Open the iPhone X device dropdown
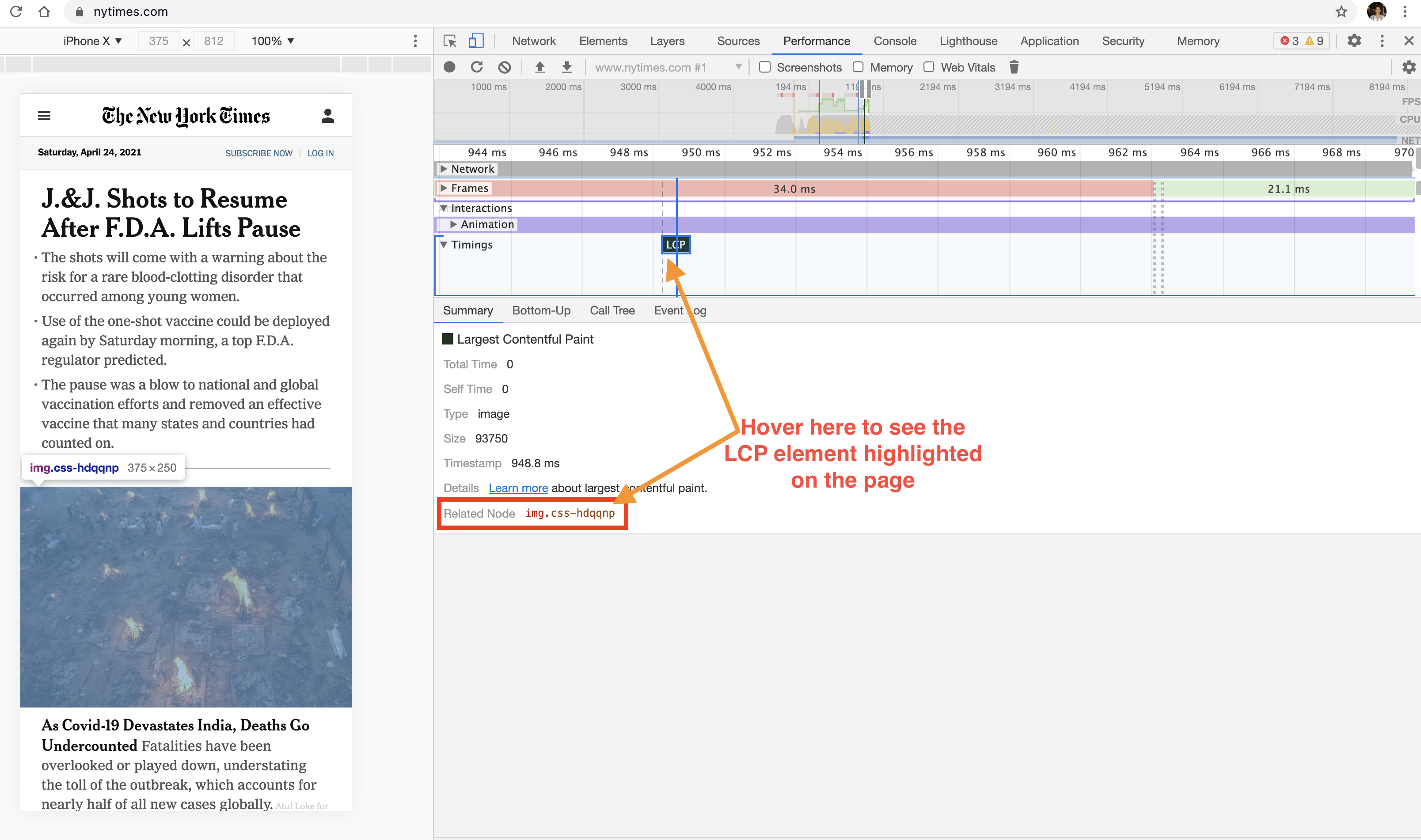1421x840 pixels. click(92, 41)
